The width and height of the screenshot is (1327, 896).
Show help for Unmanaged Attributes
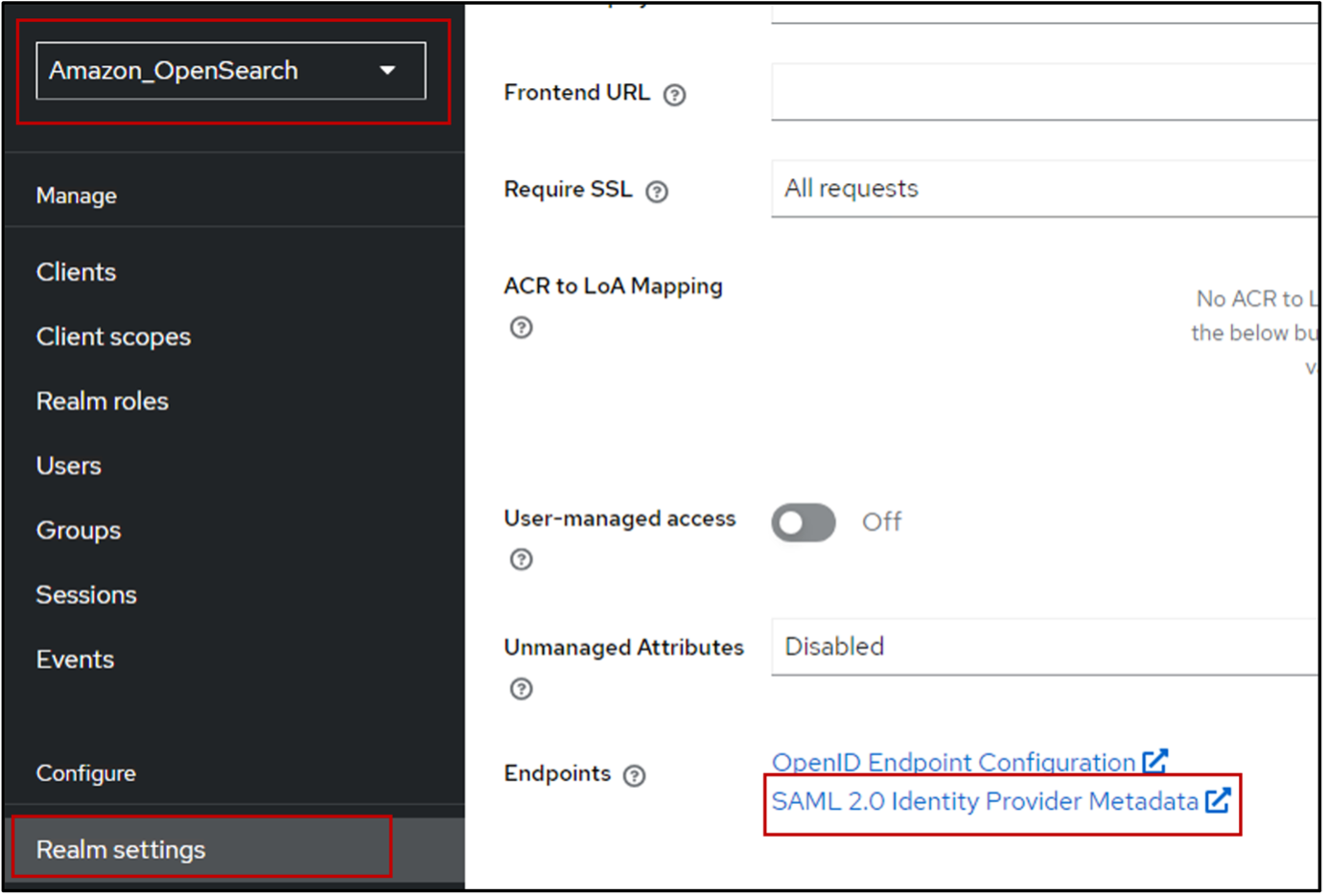pyautogui.click(x=522, y=689)
